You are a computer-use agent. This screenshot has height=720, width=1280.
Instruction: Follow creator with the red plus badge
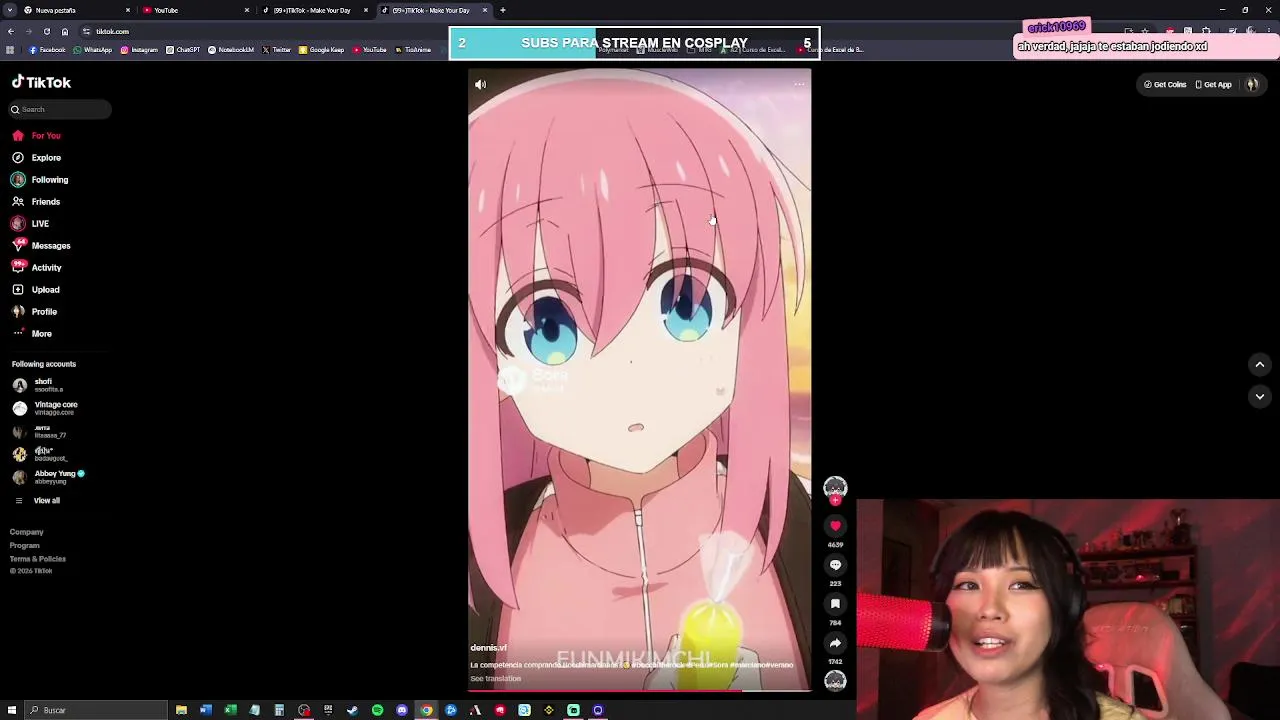[835, 500]
